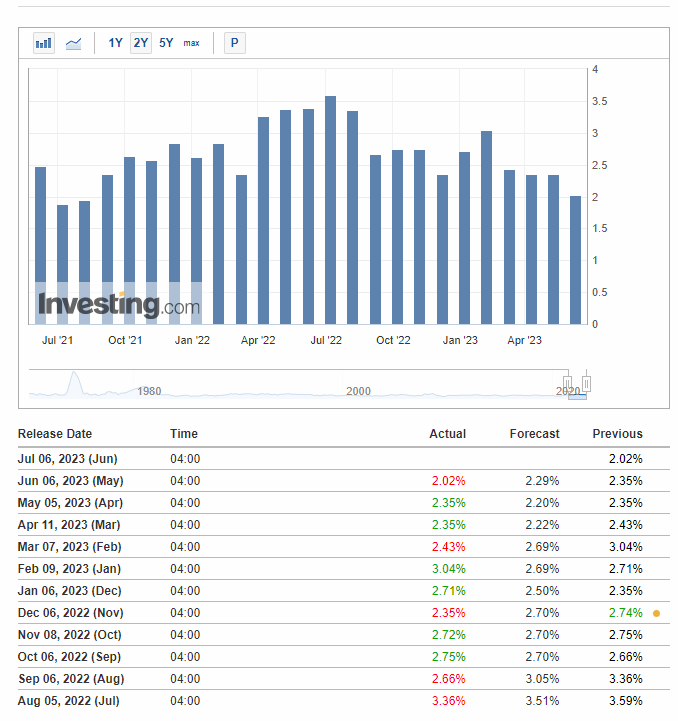Click the tallest bar for Jul '22
This screenshot has height=721, width=678.
pos(330,210)
